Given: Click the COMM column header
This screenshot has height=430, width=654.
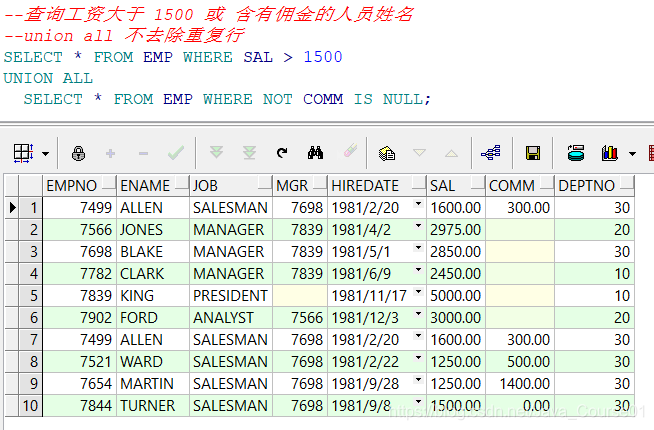Looking at the screenshot, I should 520,186.
